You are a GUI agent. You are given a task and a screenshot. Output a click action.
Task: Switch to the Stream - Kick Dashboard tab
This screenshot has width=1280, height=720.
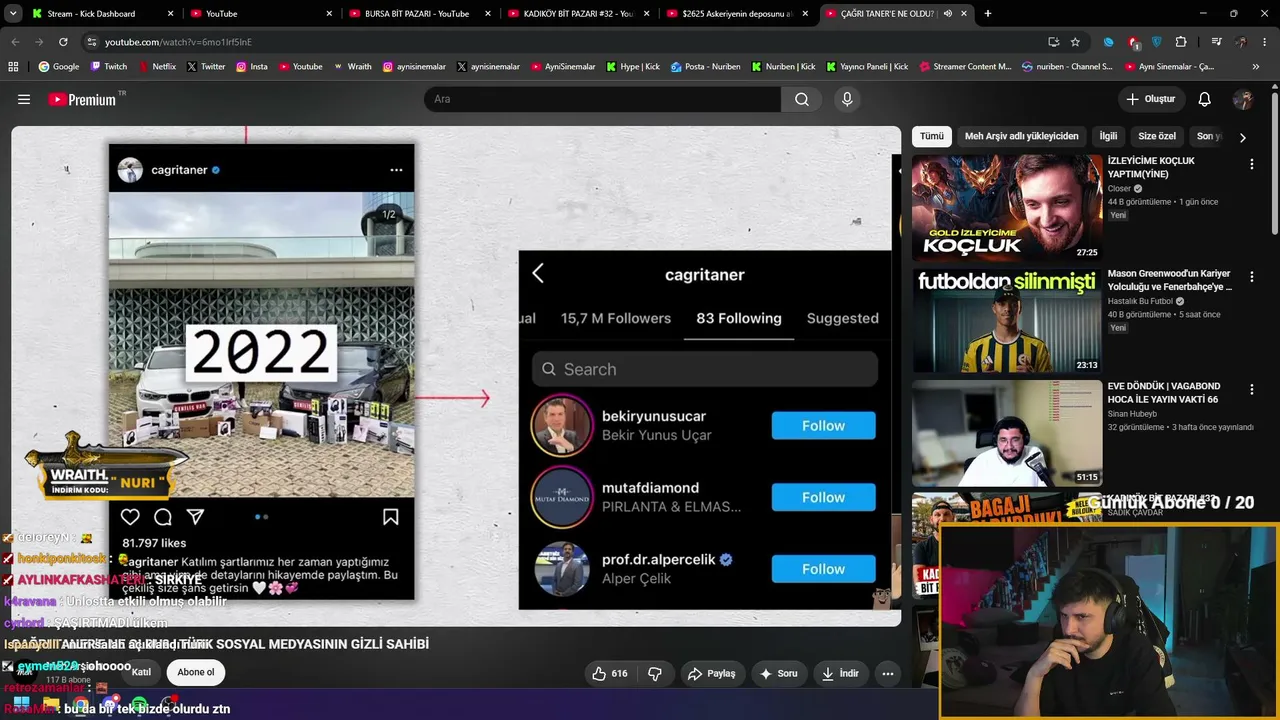click(x=103, y=14)
